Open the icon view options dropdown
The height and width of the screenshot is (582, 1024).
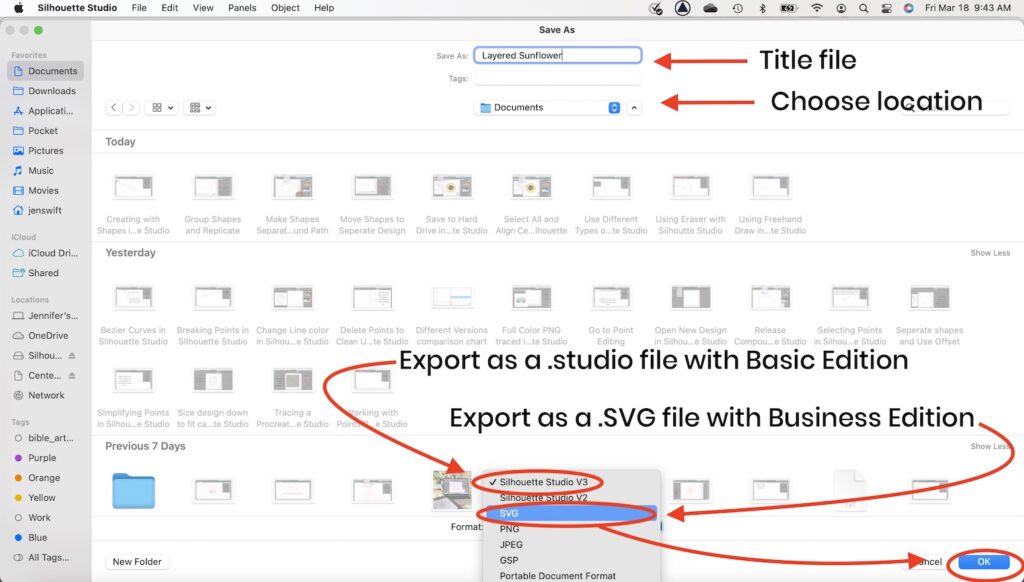coord(162,107)
